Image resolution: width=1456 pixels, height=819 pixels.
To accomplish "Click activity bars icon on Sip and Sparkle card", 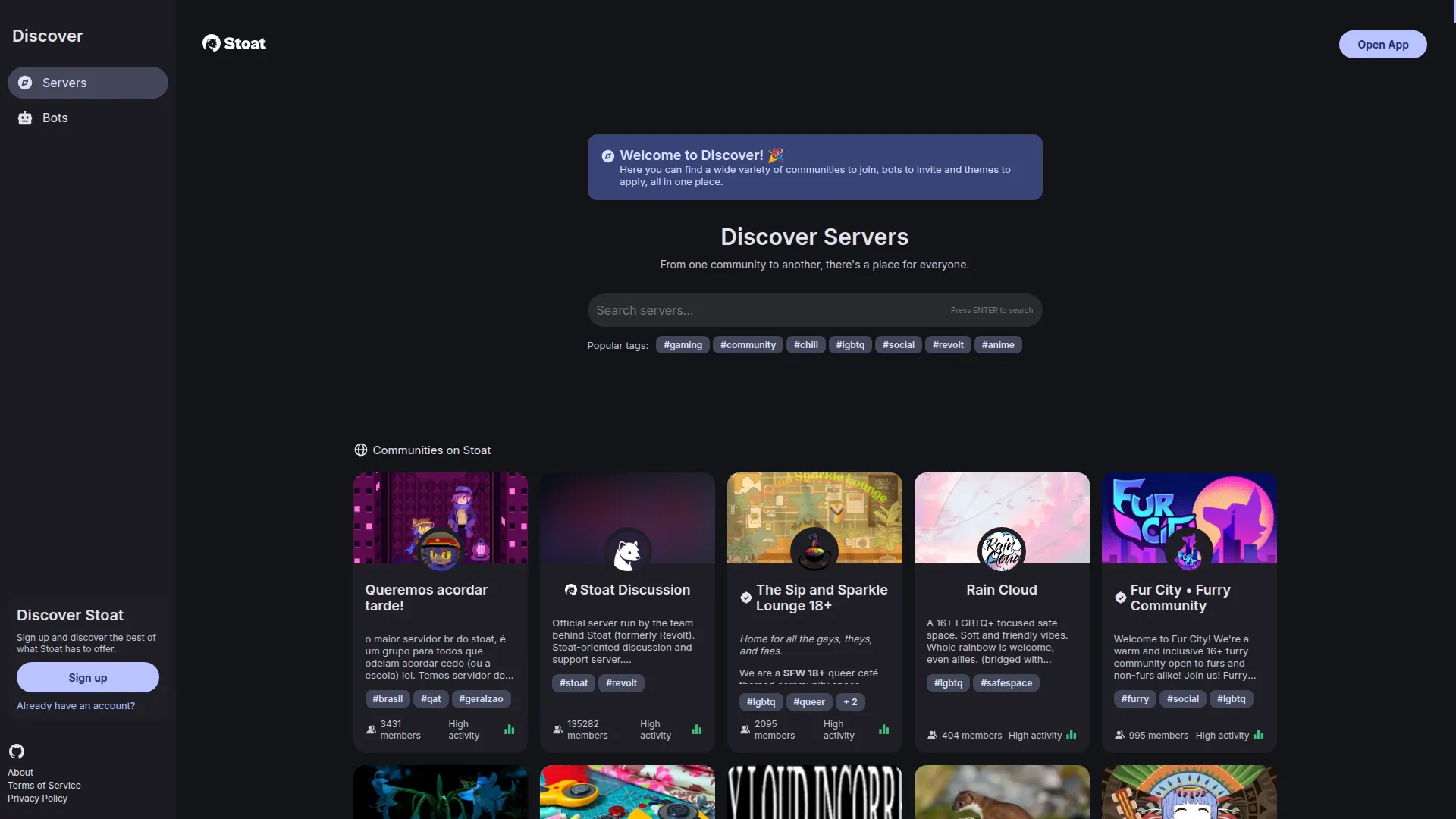I will (x=883, y=730).
